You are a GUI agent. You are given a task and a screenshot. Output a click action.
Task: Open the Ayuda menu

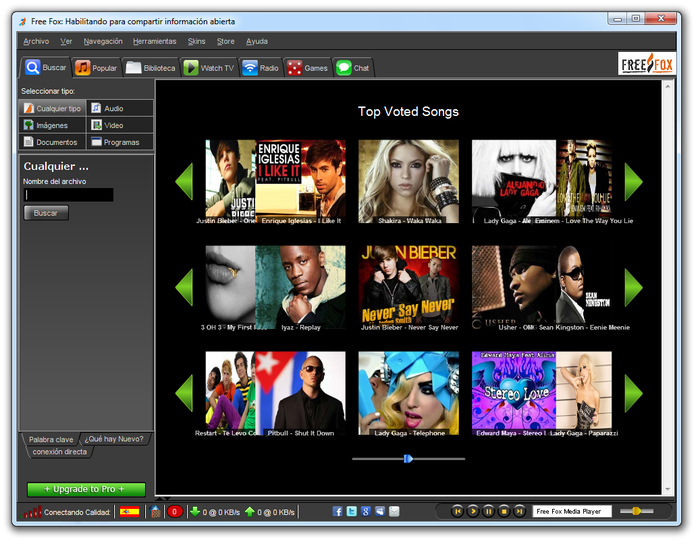tap(257, 42)
